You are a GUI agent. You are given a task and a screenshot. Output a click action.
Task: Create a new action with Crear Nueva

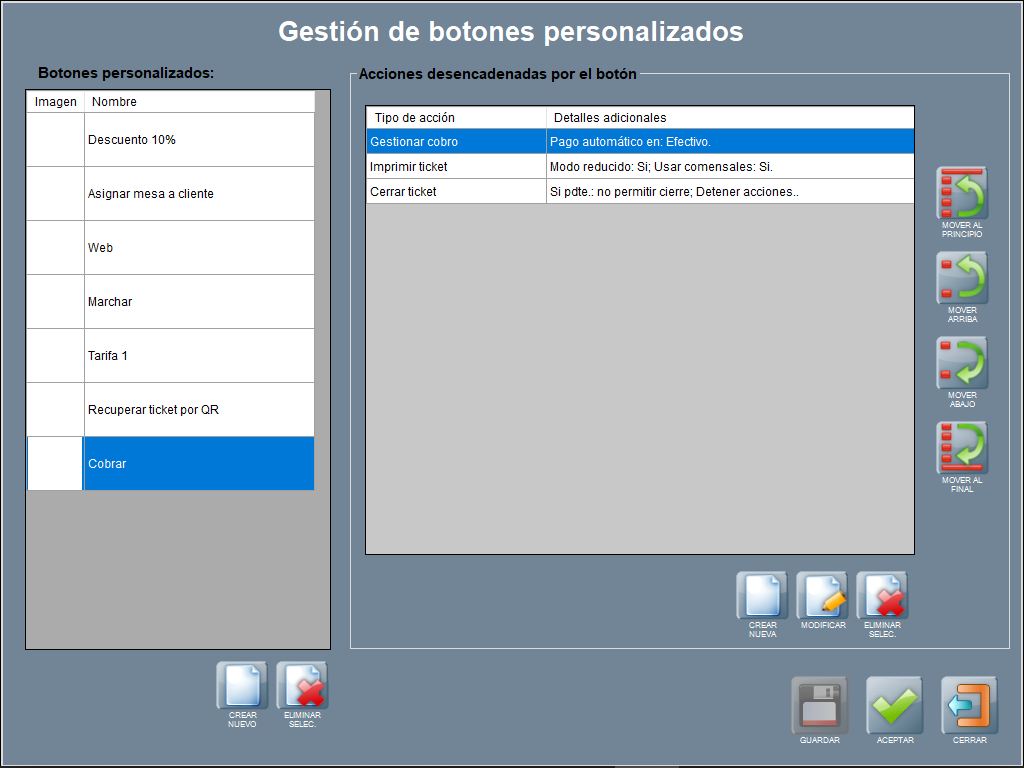762,597
